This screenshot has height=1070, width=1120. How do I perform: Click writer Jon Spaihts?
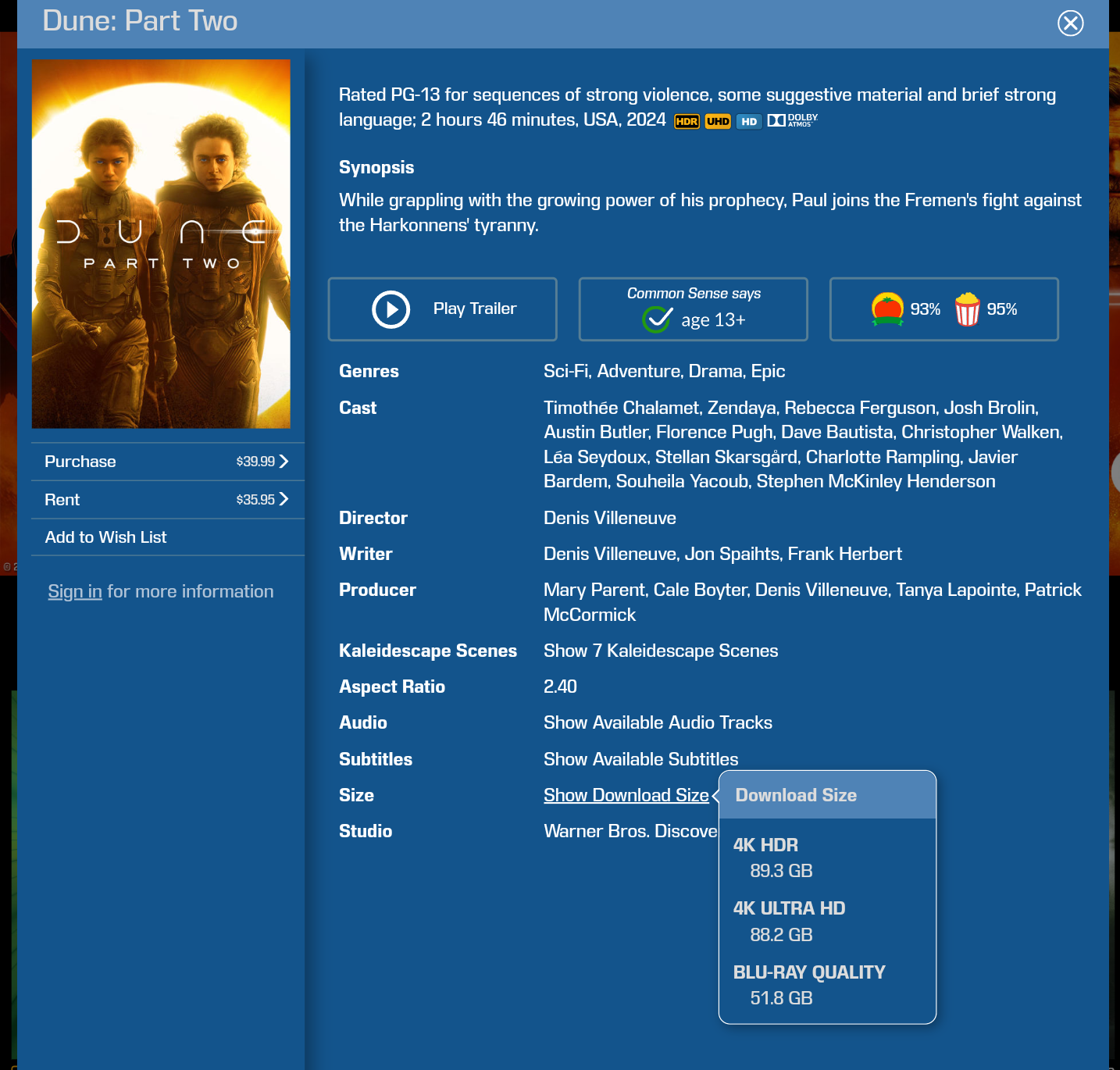(733, 554)
